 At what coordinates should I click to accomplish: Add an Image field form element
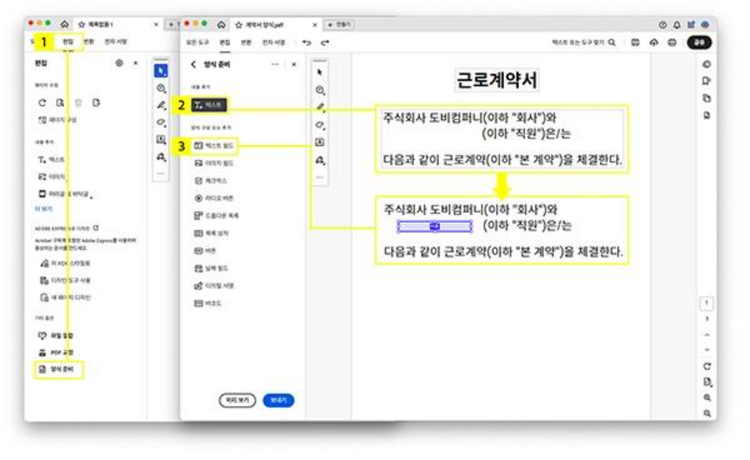214,164
